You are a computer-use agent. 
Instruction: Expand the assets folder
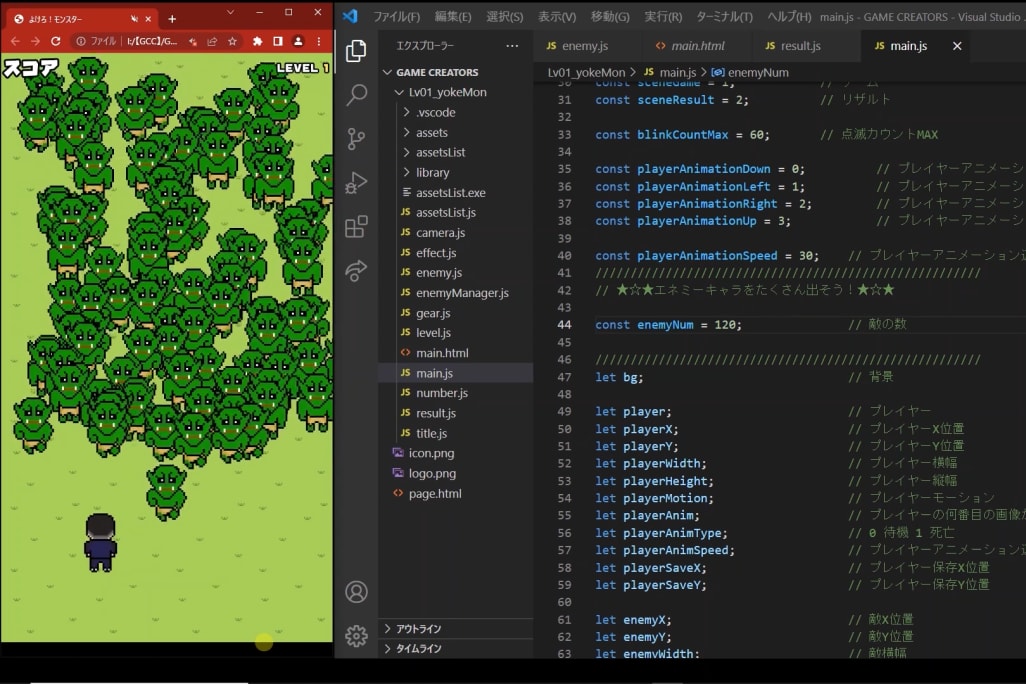tap(431, 132)
